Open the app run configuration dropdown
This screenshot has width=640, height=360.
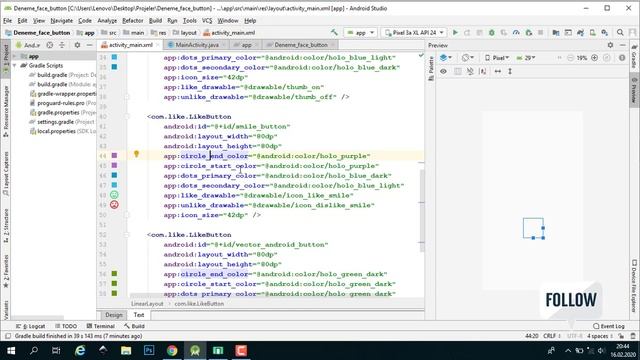coord(360,32)
